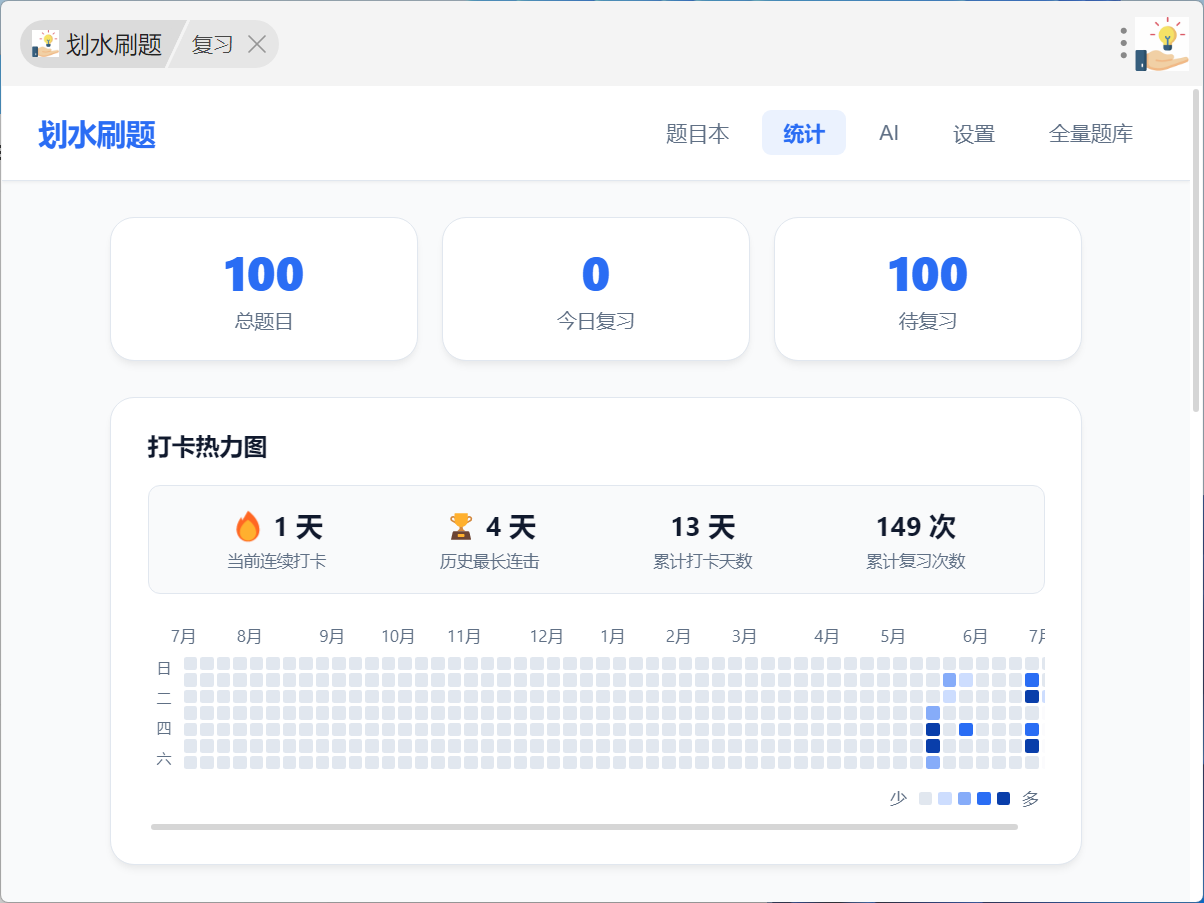Click the flame icon for the current streak
Screen dimensions: 1204x903
click(247, 526)
